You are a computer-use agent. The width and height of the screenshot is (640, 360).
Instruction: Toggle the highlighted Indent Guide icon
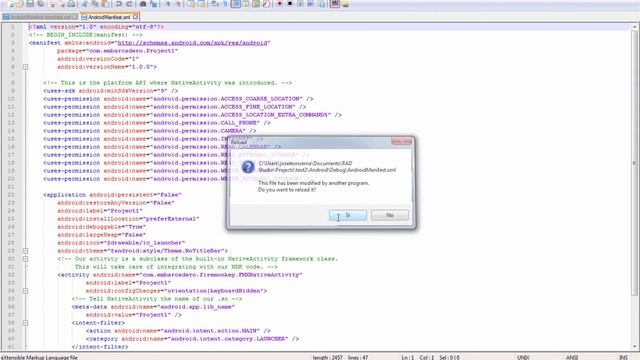(x=236, y=4)
